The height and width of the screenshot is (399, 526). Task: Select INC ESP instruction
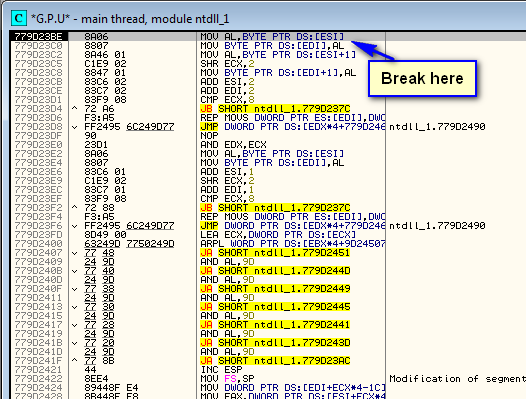coord(221,370)
